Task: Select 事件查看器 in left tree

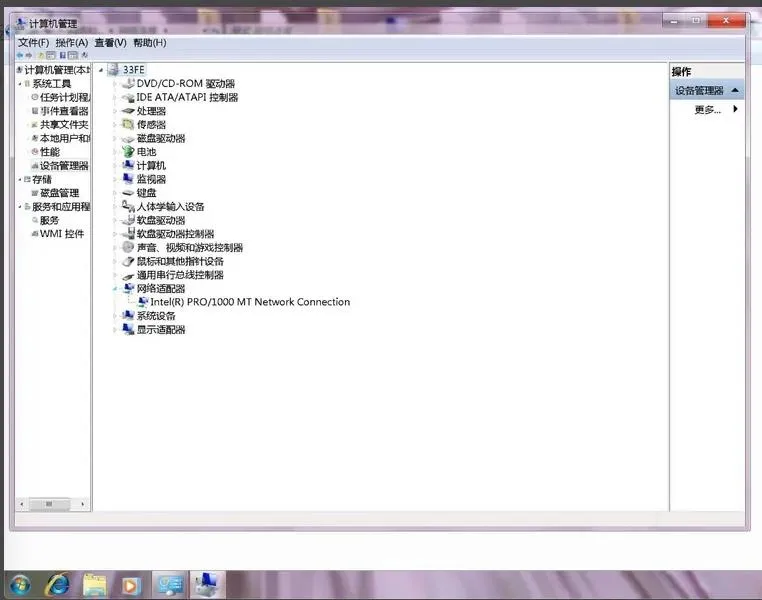Action: [x=64, y=111]
